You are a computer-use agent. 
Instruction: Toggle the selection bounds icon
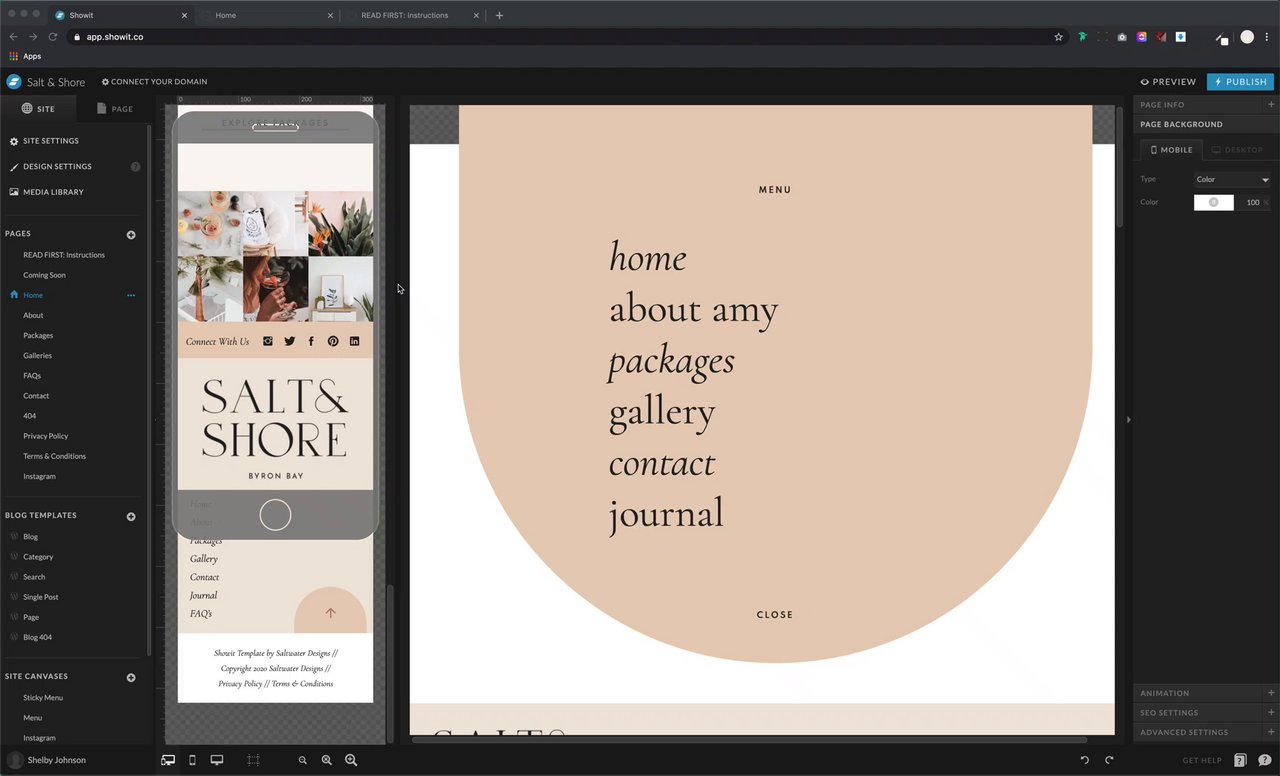tap(253, 761)
